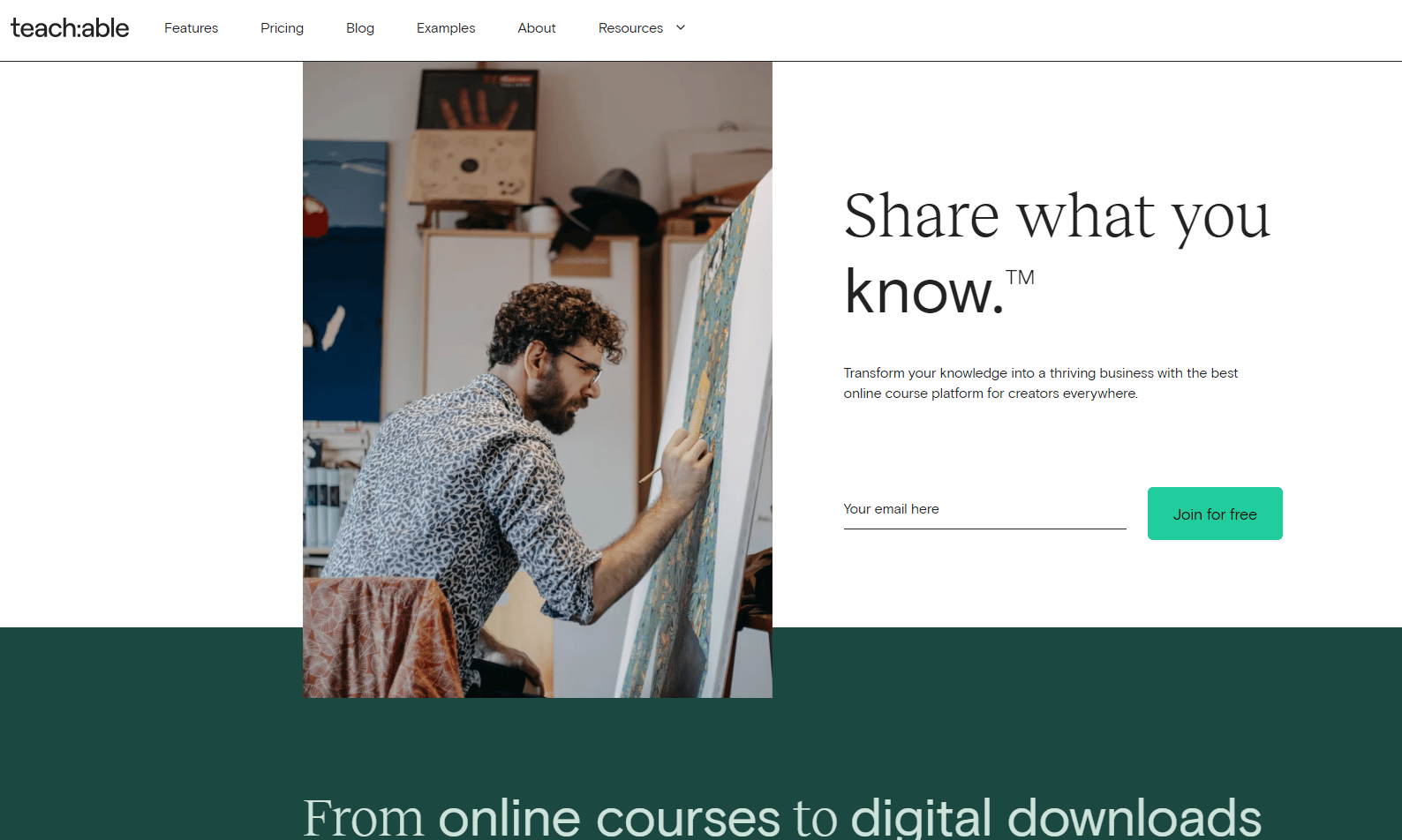Image resolution: width=1402 pixels, height=840 pixels.
Task: Open the Resources dropdown label
Action: [630, 28]
